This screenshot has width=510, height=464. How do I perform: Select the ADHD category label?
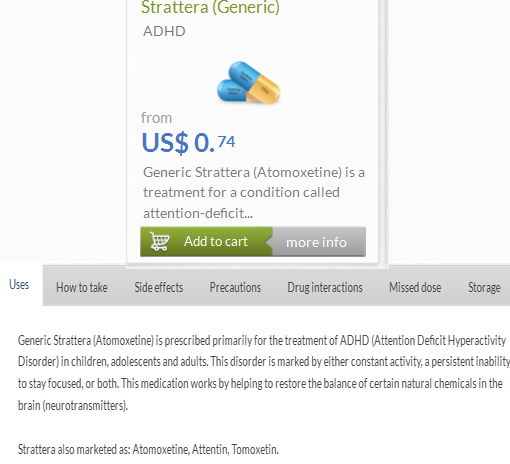pos(164,31)
